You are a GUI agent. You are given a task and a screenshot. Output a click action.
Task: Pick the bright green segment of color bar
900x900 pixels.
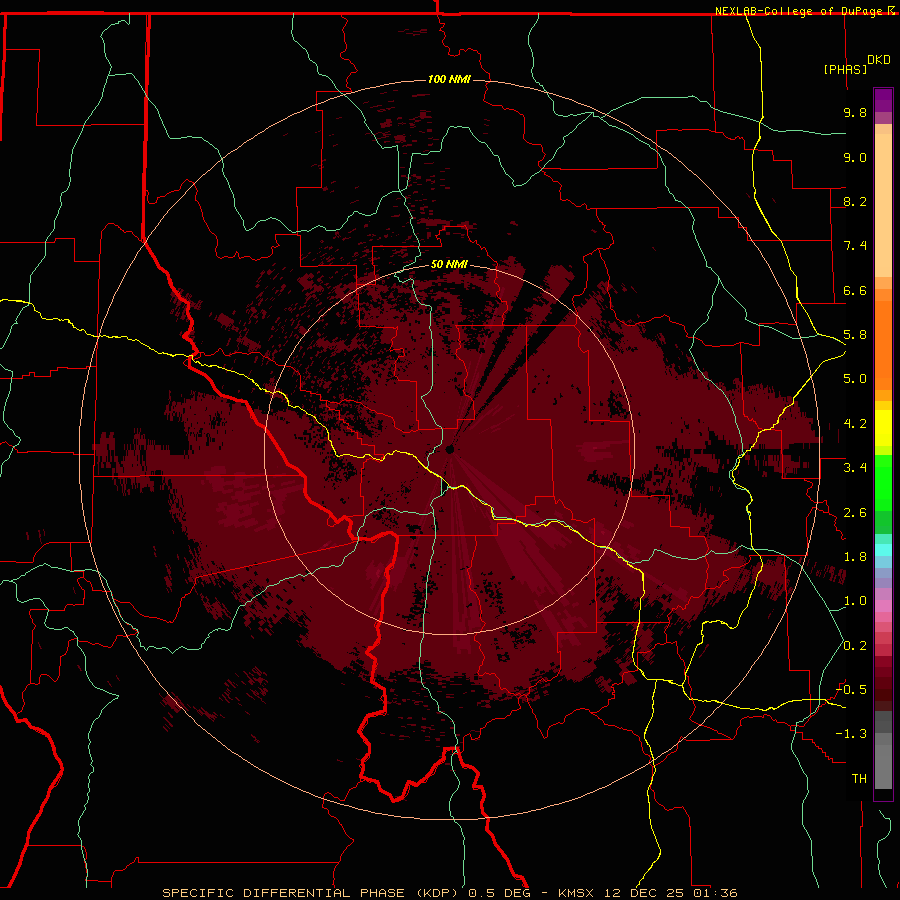[883, 481]
